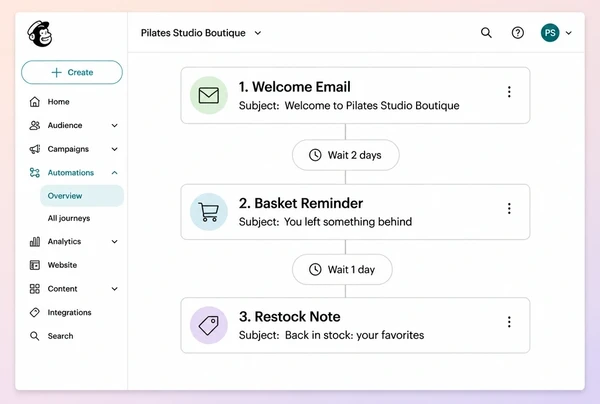Image resolution: width=600 pixels, height=404 pixels.
Task: Open All journeys under Automations
Action: point(69,218)
